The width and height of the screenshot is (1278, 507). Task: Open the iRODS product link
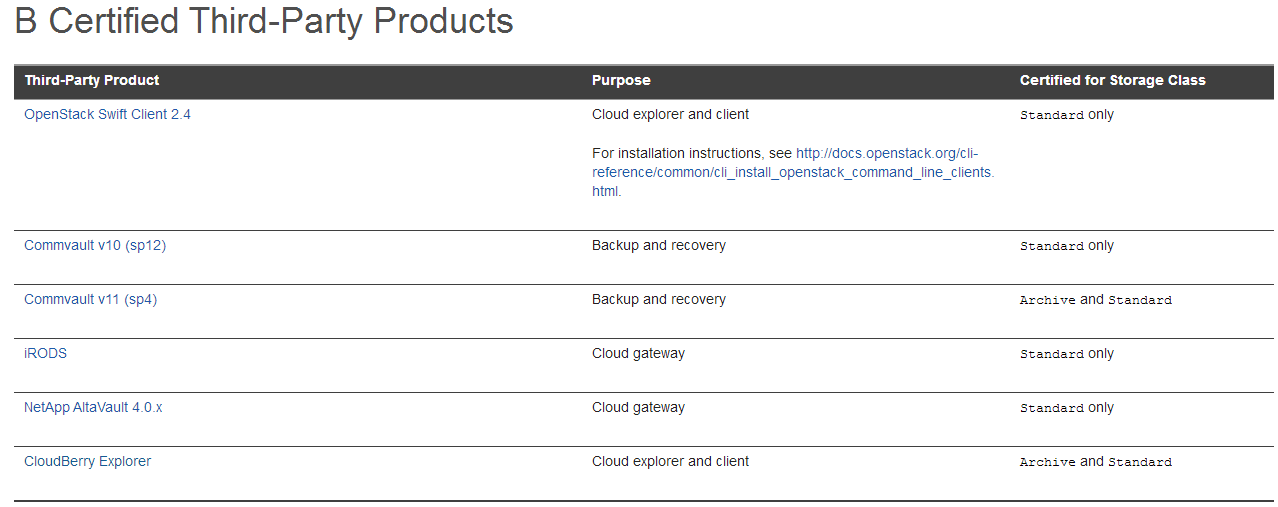click(x=45, y=353)
